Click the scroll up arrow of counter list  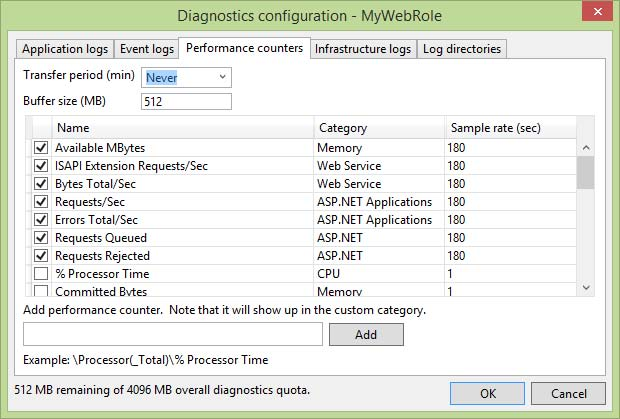coord(586,147)
